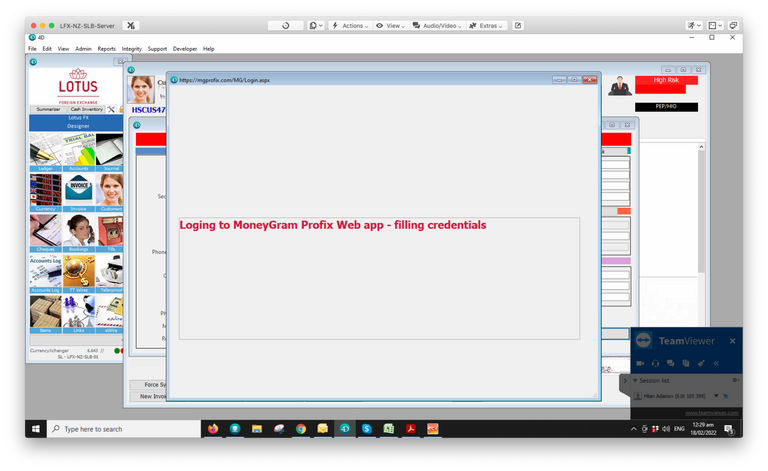Open the Links module tile
This screenshot has height=471, width=768.
coord(78,314)
